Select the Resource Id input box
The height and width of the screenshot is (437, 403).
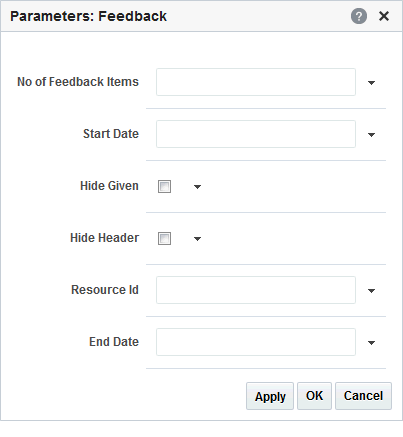[256, 290]
